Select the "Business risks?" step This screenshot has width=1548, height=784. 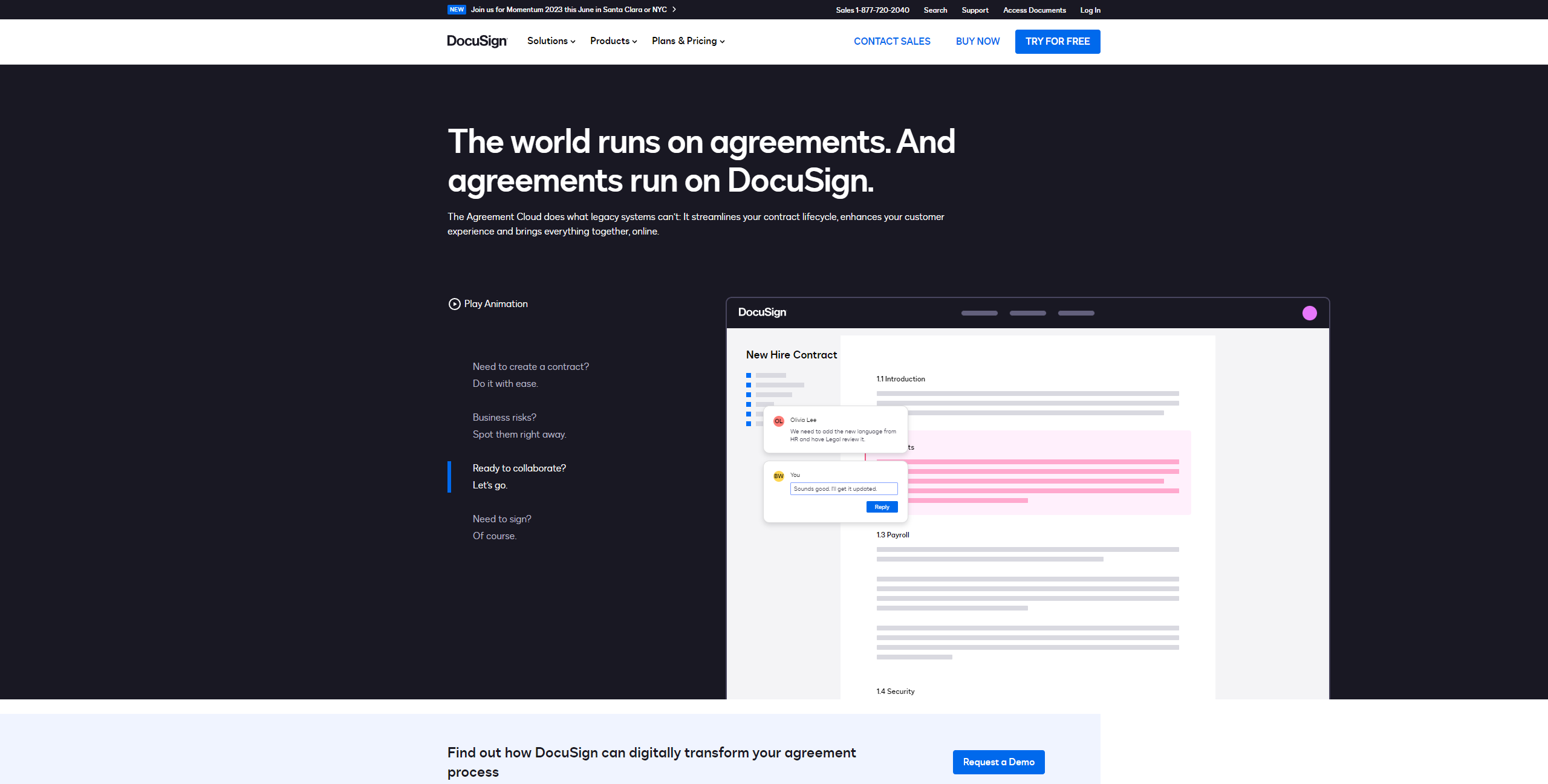pyautogui.click(x=519, y=426)
